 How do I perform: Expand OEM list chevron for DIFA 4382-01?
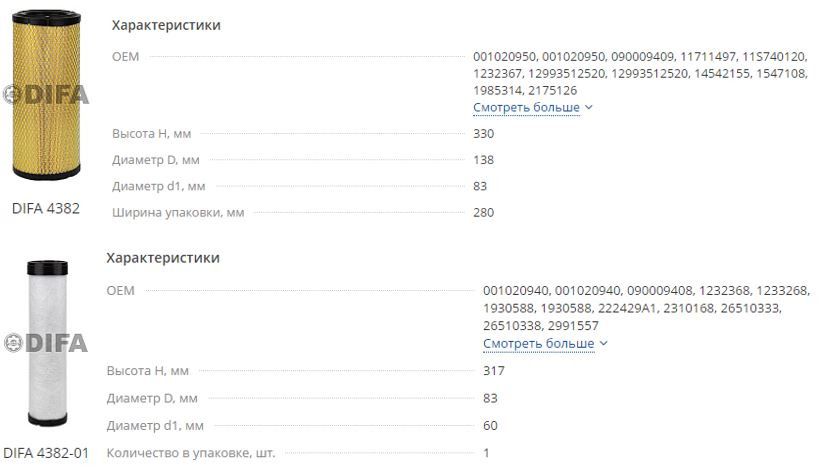(603, 344)
